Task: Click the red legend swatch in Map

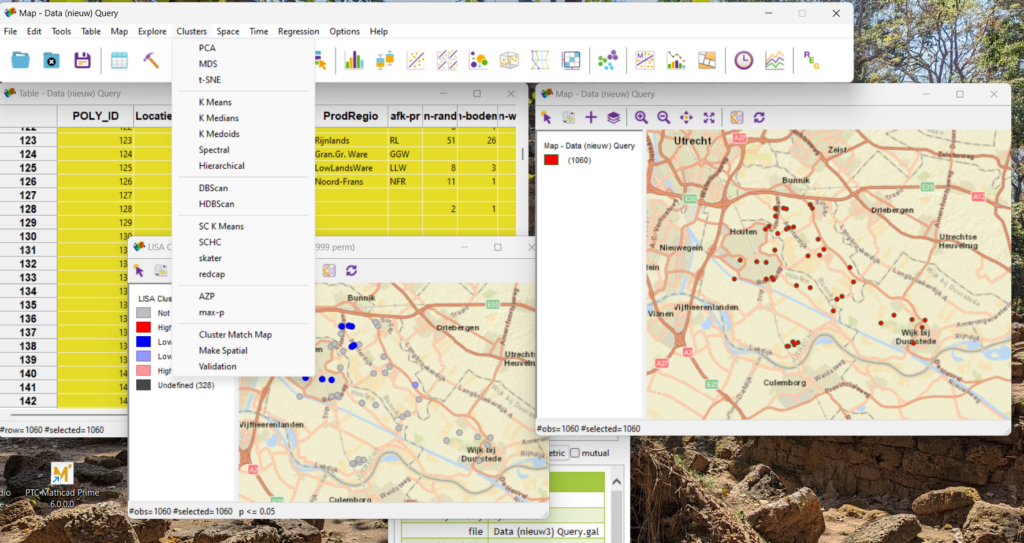Action: tap(550, 160)
